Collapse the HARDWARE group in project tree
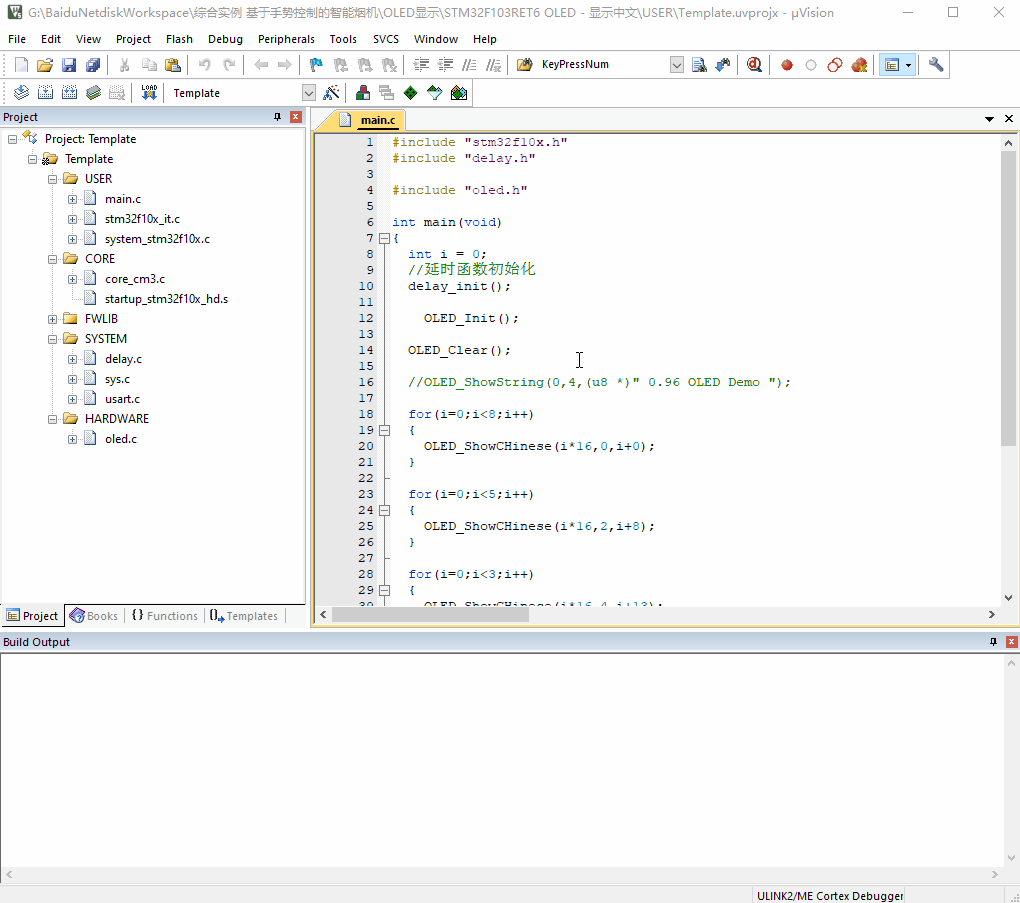The image size is (1020, 903). coord(52,419)
